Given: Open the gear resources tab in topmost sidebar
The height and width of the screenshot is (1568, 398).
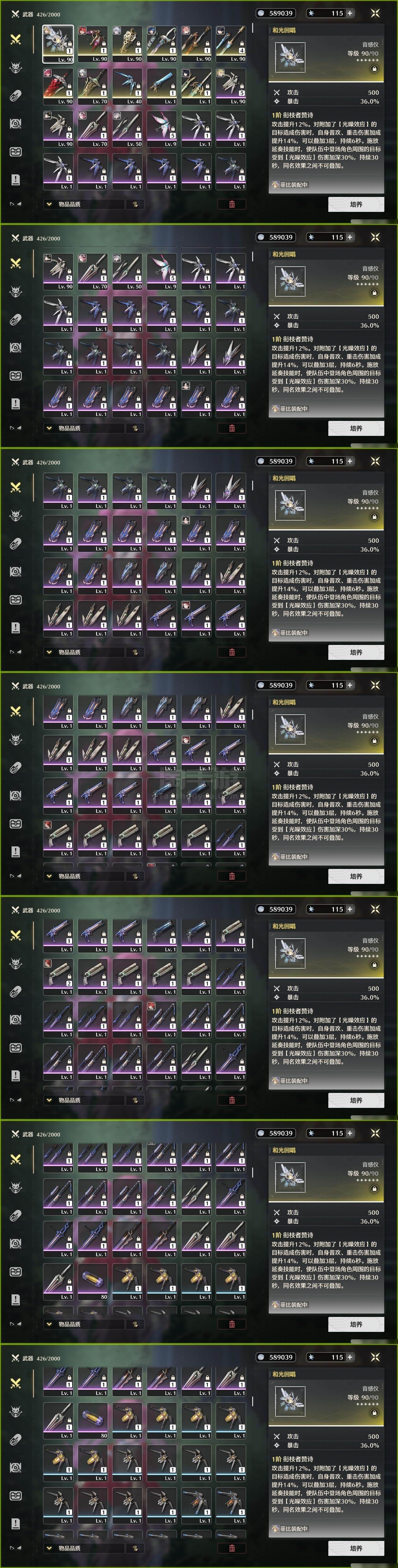Looking at the screenshot, I should [16, 123].
